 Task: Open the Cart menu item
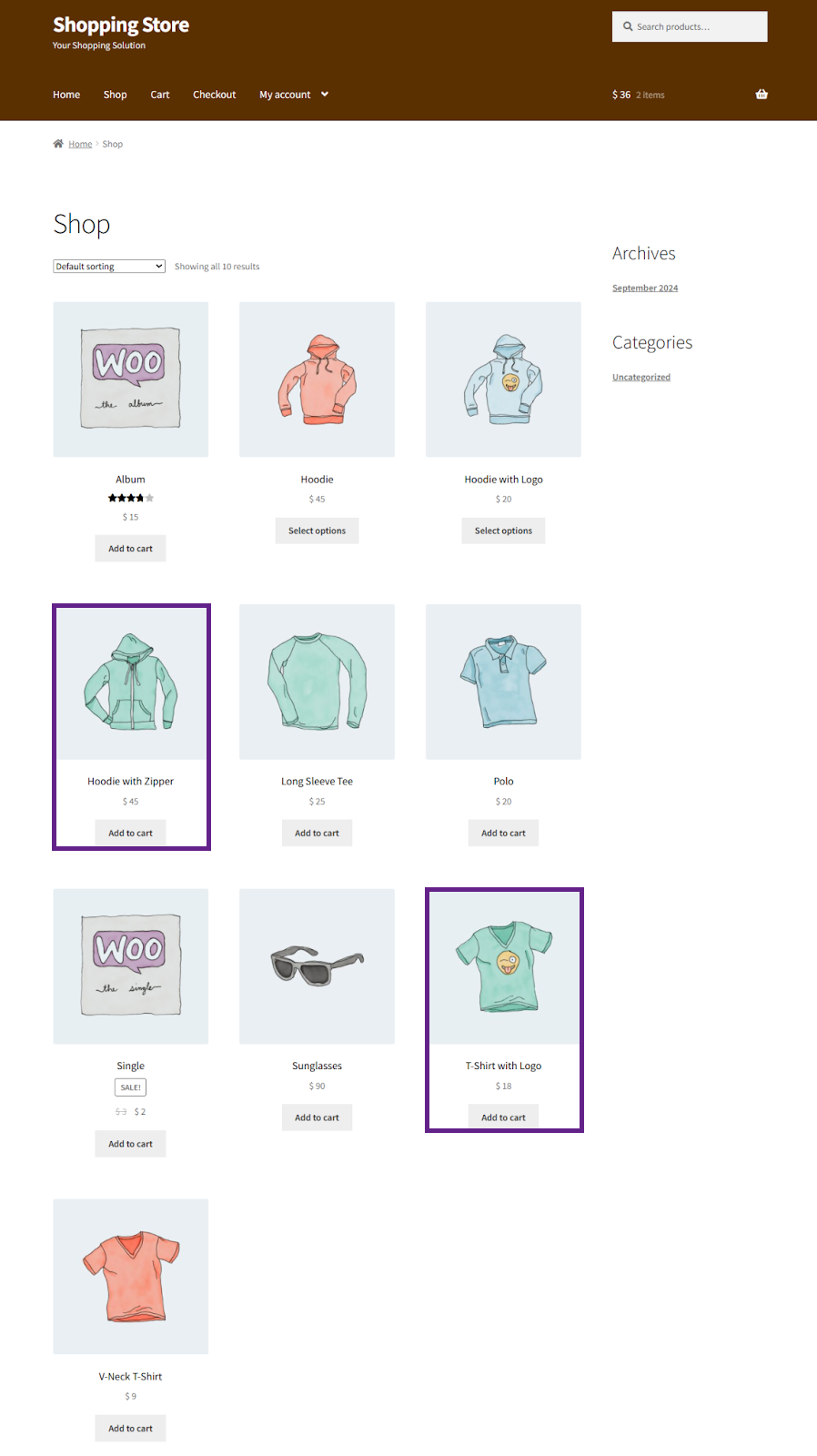point(160,95)
